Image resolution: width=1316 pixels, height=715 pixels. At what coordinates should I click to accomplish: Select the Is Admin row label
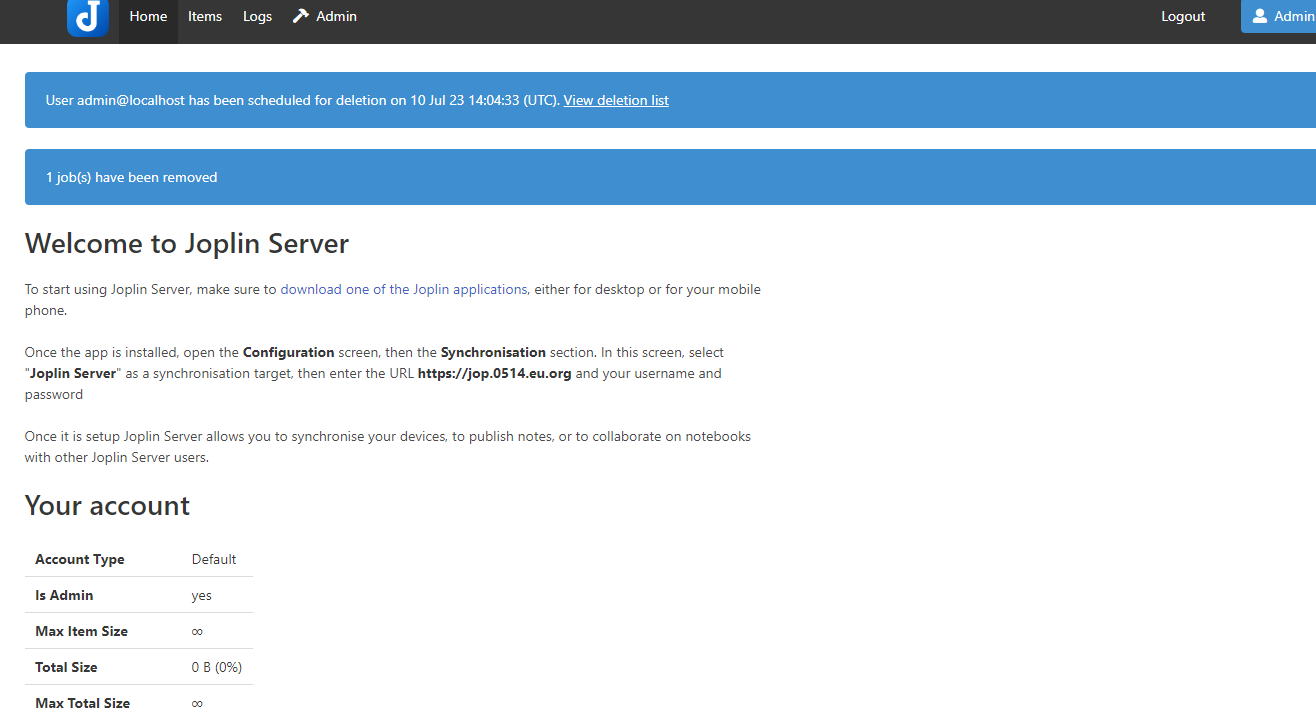coord(64,595)
